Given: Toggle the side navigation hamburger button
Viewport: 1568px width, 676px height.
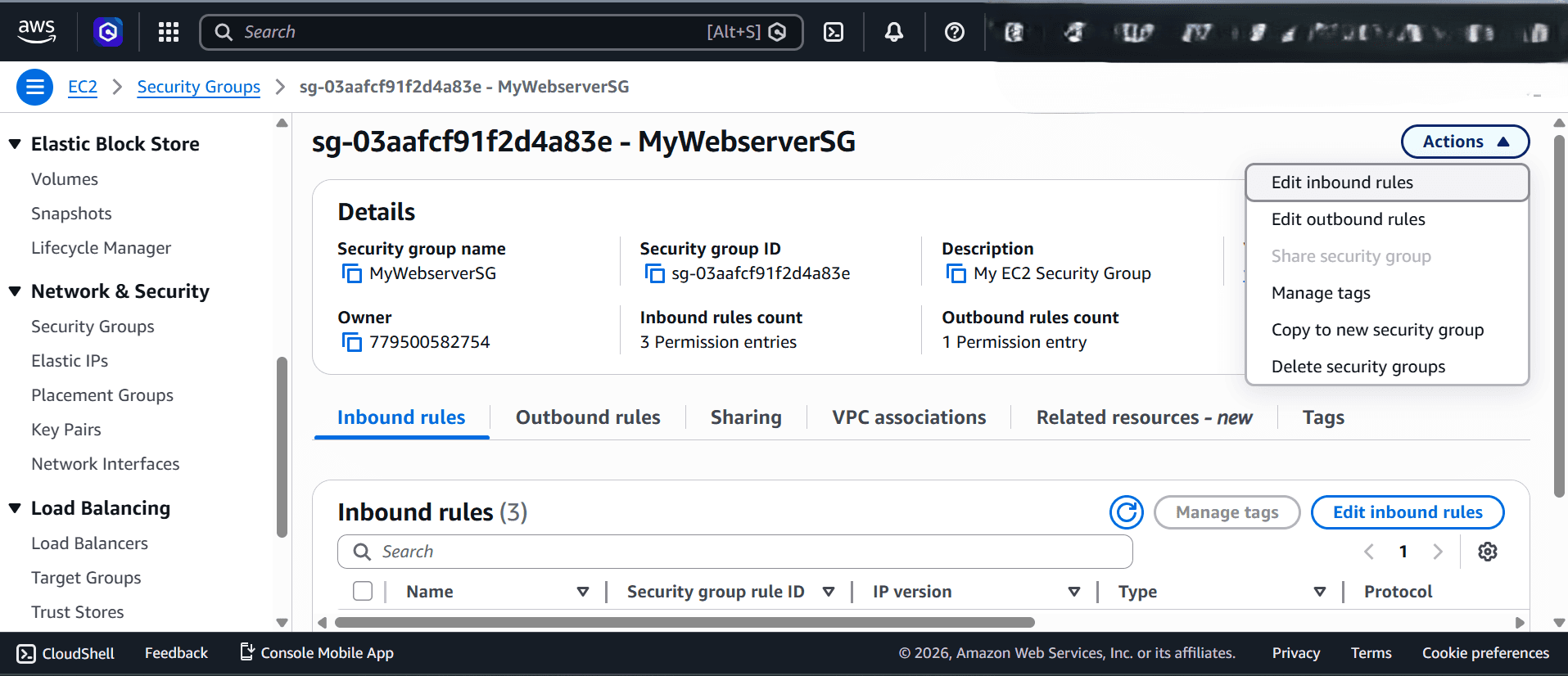Looking at the screenshot, I should tap(35, 87).
